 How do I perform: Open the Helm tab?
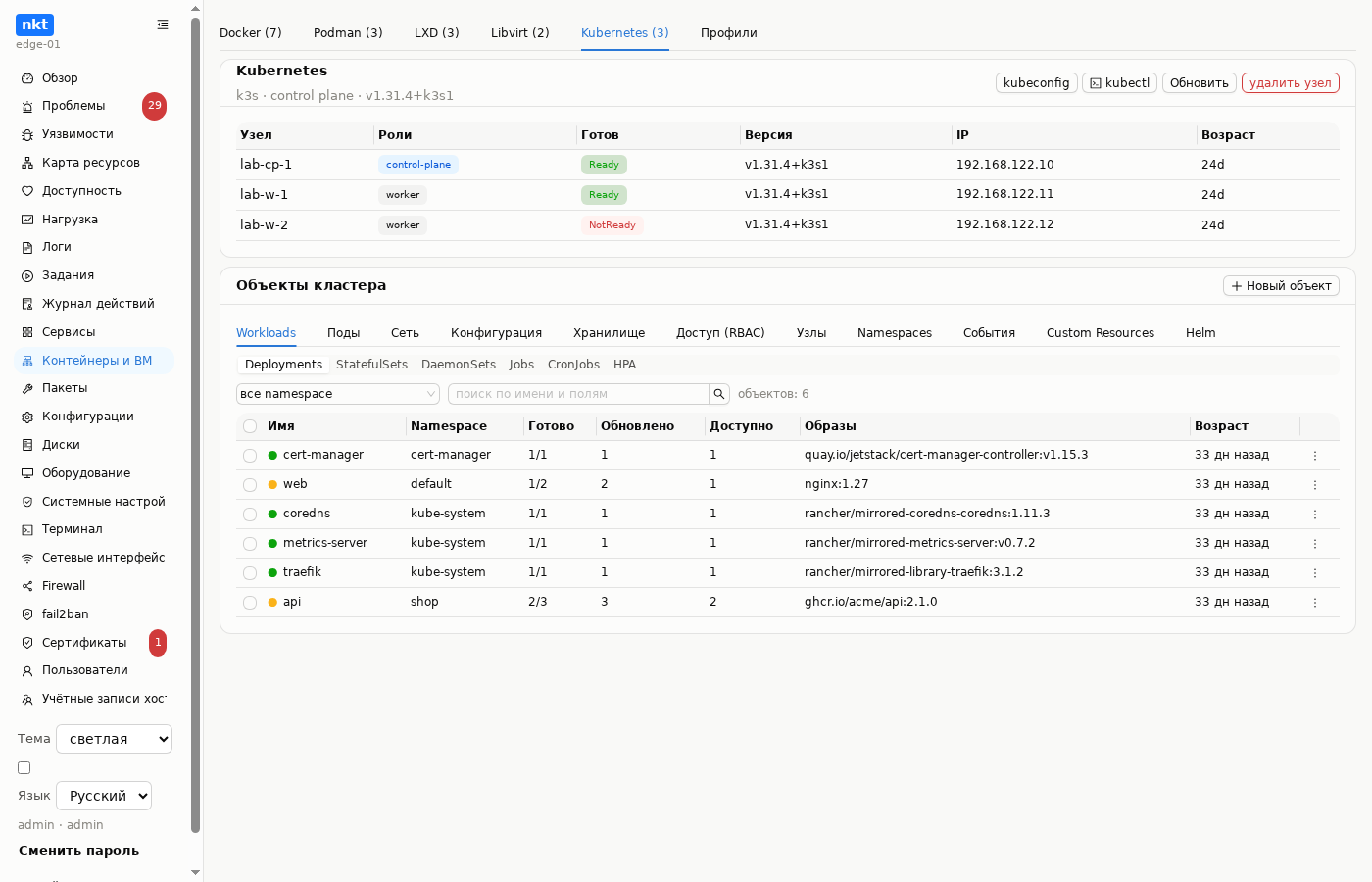pyautogui.click(x=1200, y=333)
